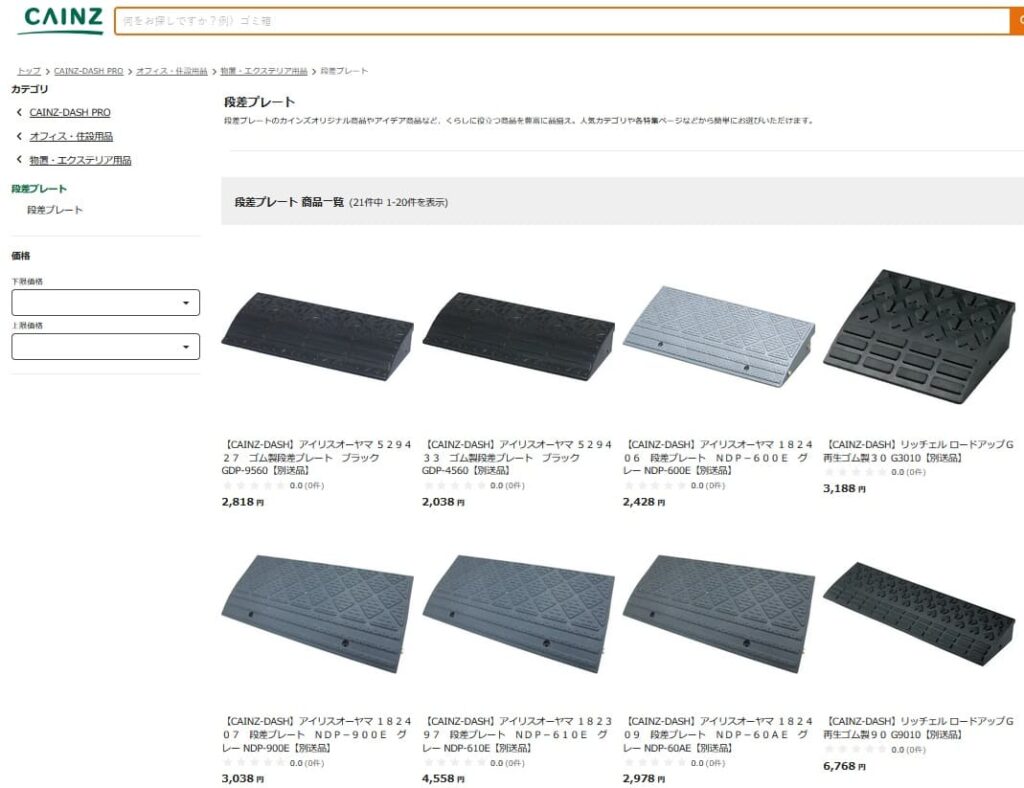Click the カテゴリ sidebar heading
This screenshot has width=1024, height=788.
29,89
